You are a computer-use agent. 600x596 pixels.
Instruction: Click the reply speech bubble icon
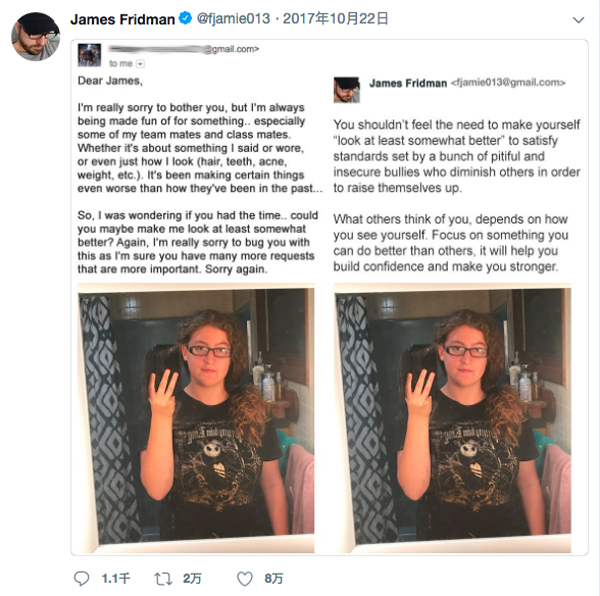[x=82, y=578]
